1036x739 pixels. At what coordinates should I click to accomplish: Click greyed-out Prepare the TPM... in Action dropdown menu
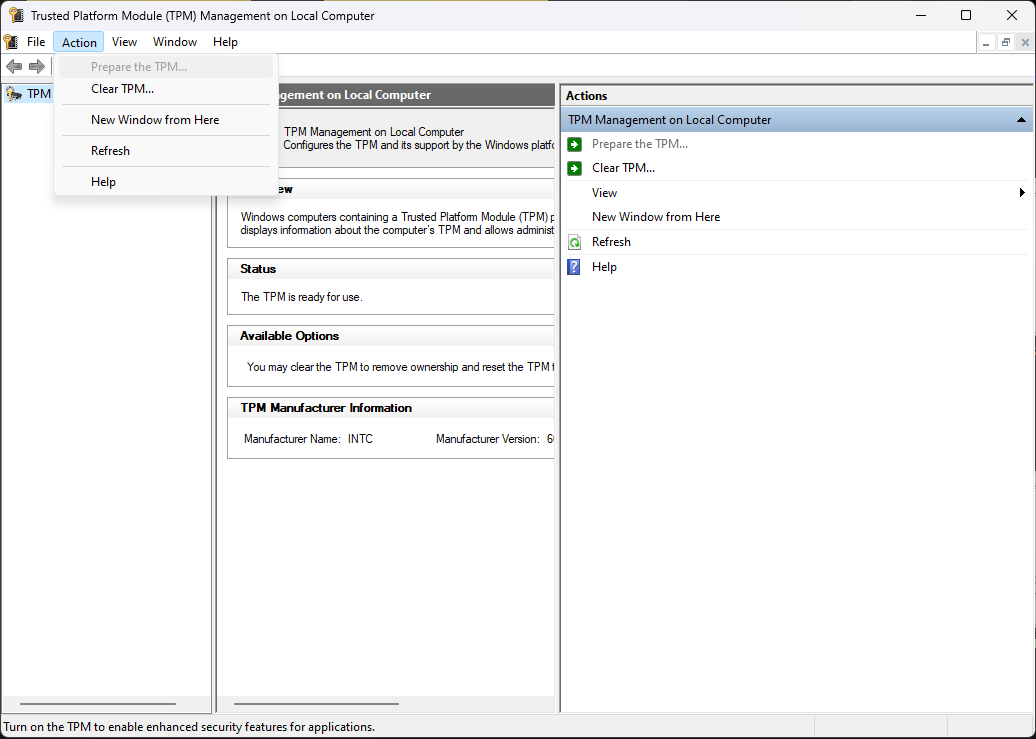click(x=166, y=67)
